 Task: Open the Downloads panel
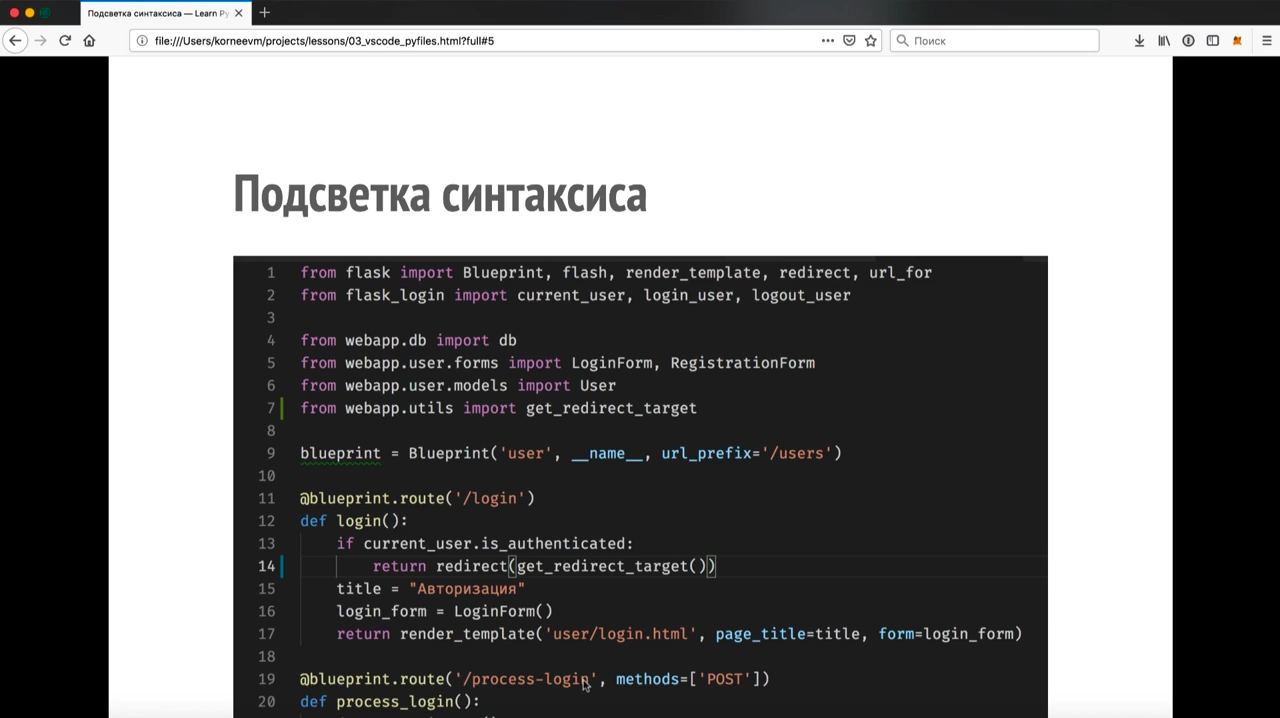(1139, 41)
